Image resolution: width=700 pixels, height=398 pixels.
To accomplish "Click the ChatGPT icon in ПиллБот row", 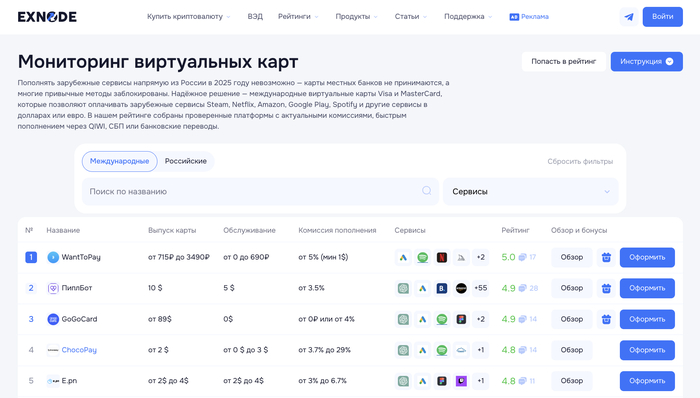I will point(403,288).
